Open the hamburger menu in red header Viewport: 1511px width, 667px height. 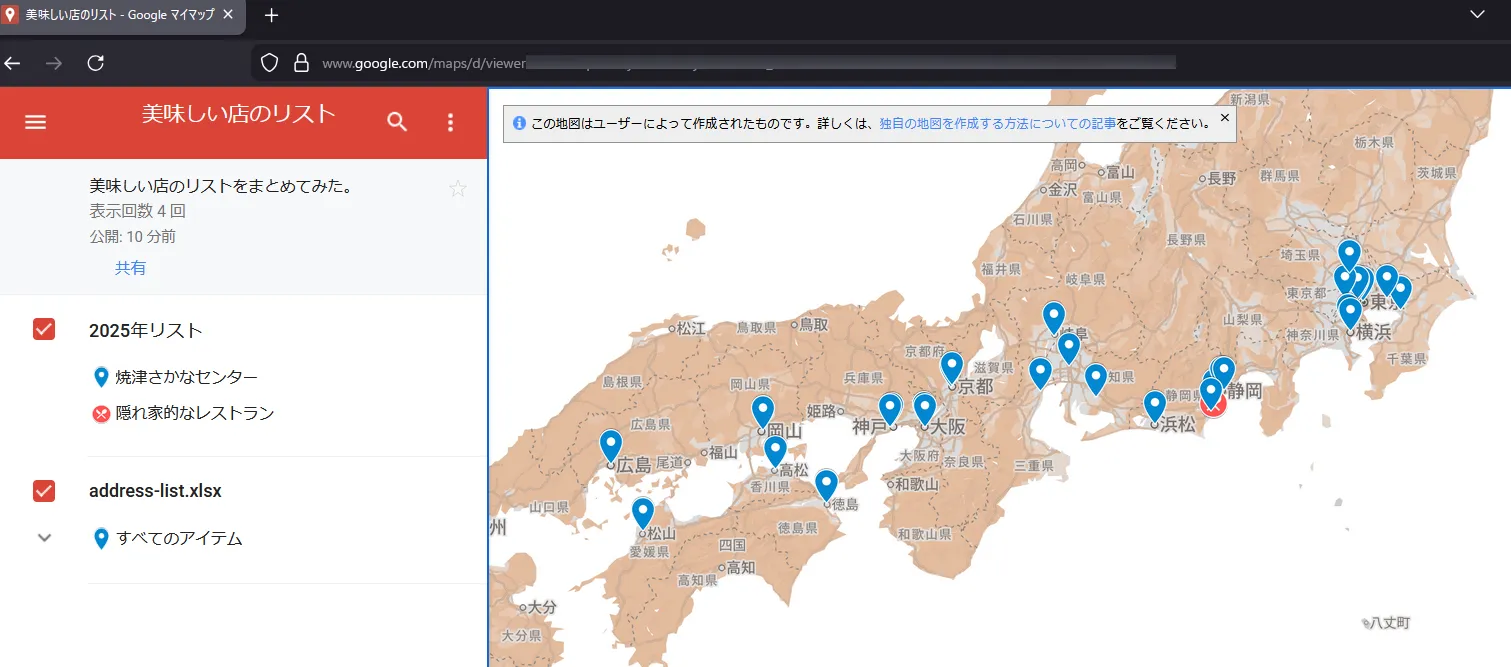36,122
